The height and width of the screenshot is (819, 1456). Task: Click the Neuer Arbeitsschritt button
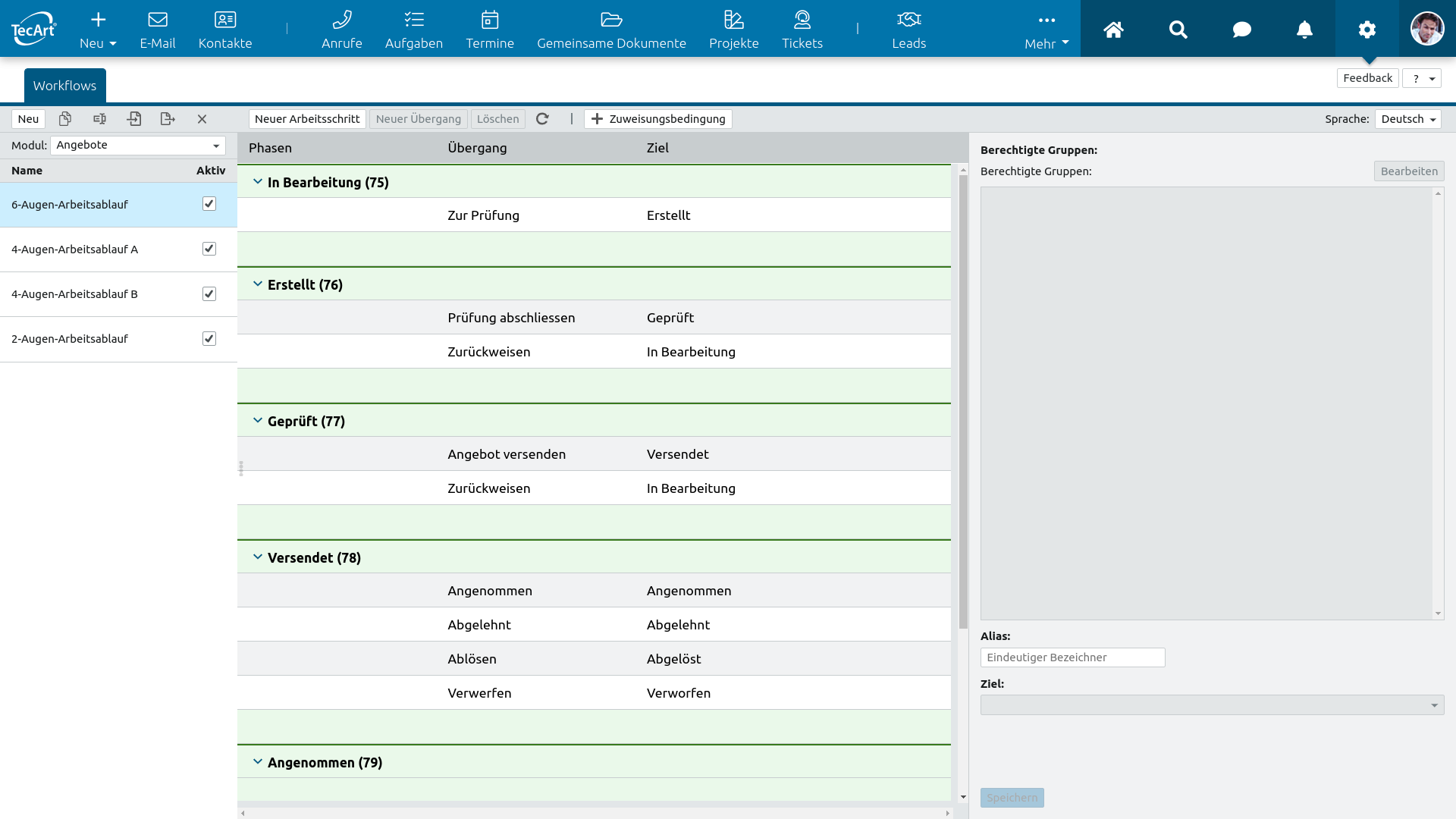point(306,119)
